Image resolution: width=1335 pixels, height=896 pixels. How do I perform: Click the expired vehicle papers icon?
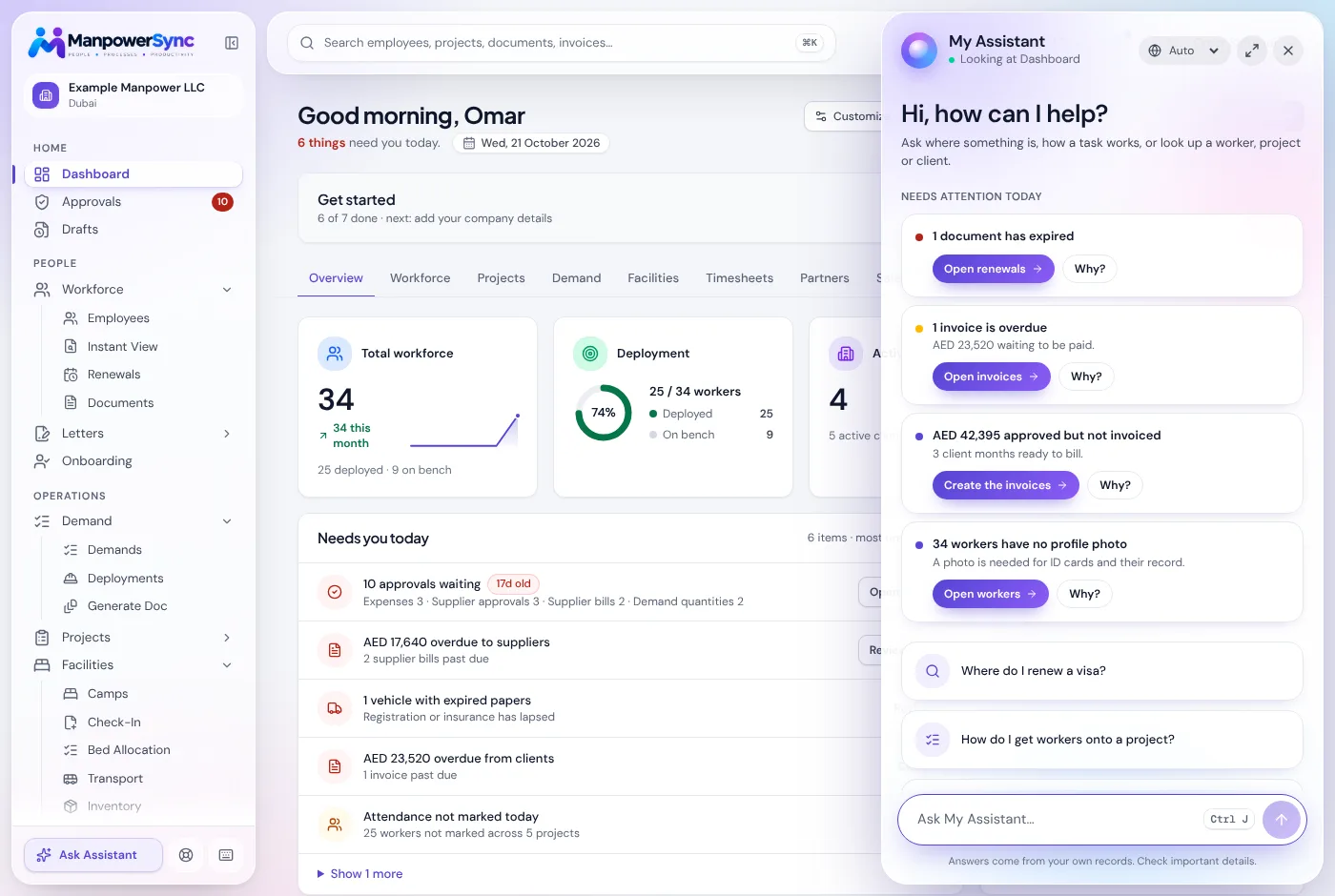335,708
